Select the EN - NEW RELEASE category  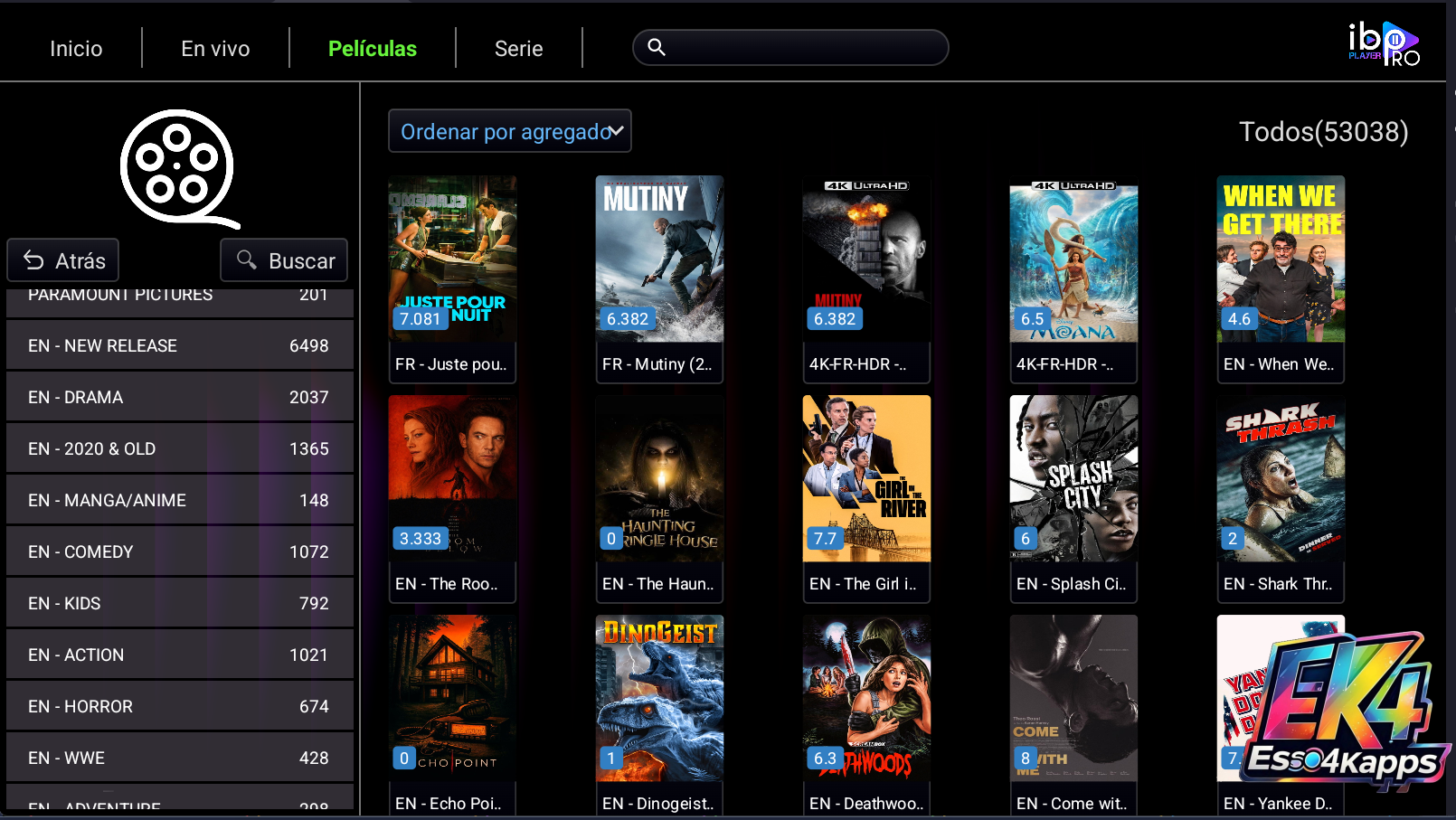click(180, 345)
